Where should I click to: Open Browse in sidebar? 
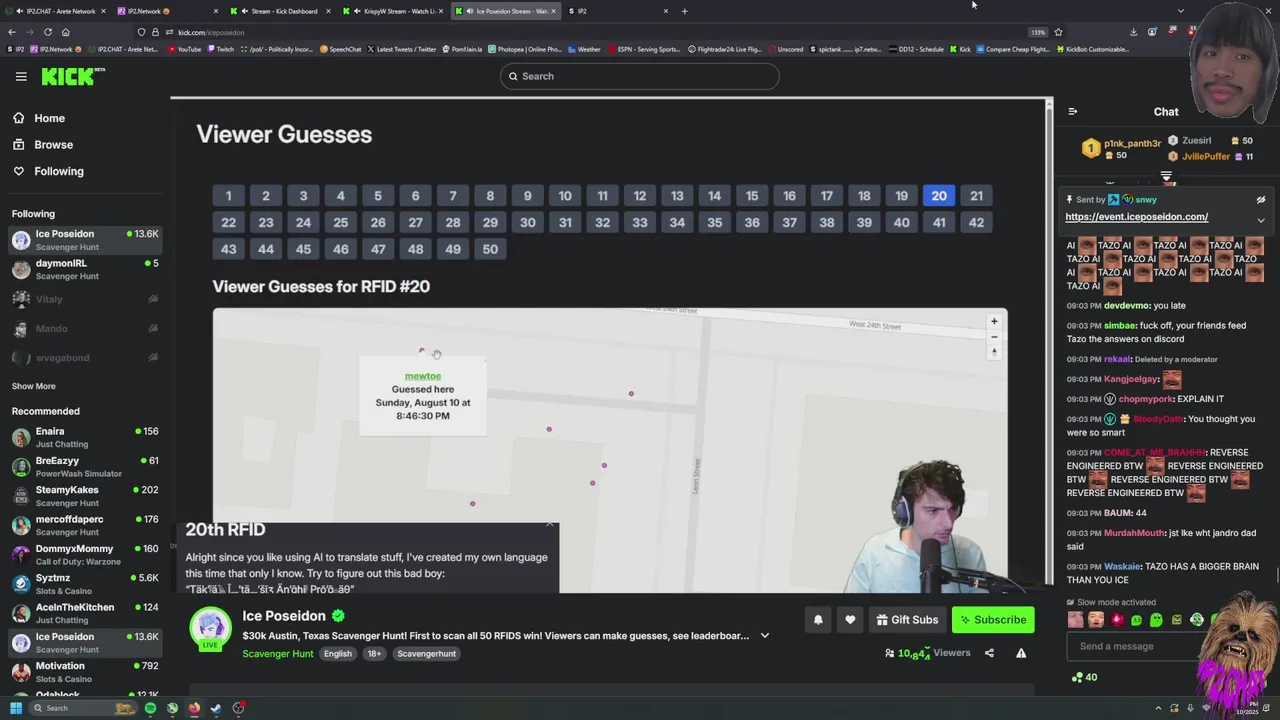click(x=53, y=145)
